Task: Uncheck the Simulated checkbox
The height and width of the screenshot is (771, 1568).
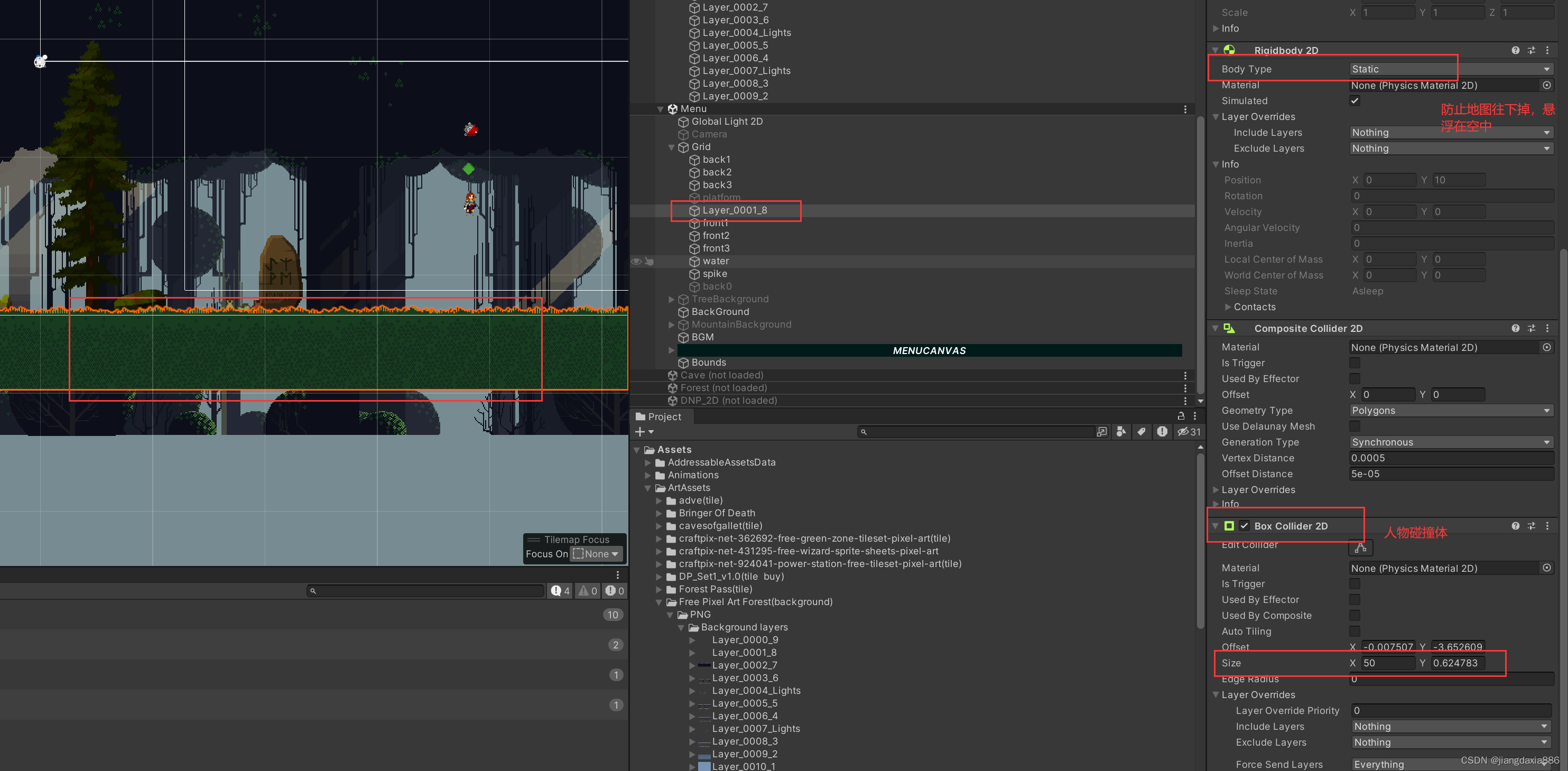Action: coord(1354,101)
